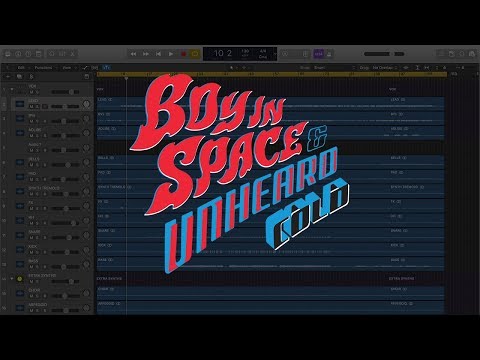Toggle the Metronome click button
The width and height of the screenshot is (480, 360).
pyautogui.click(x=329, y=54)
